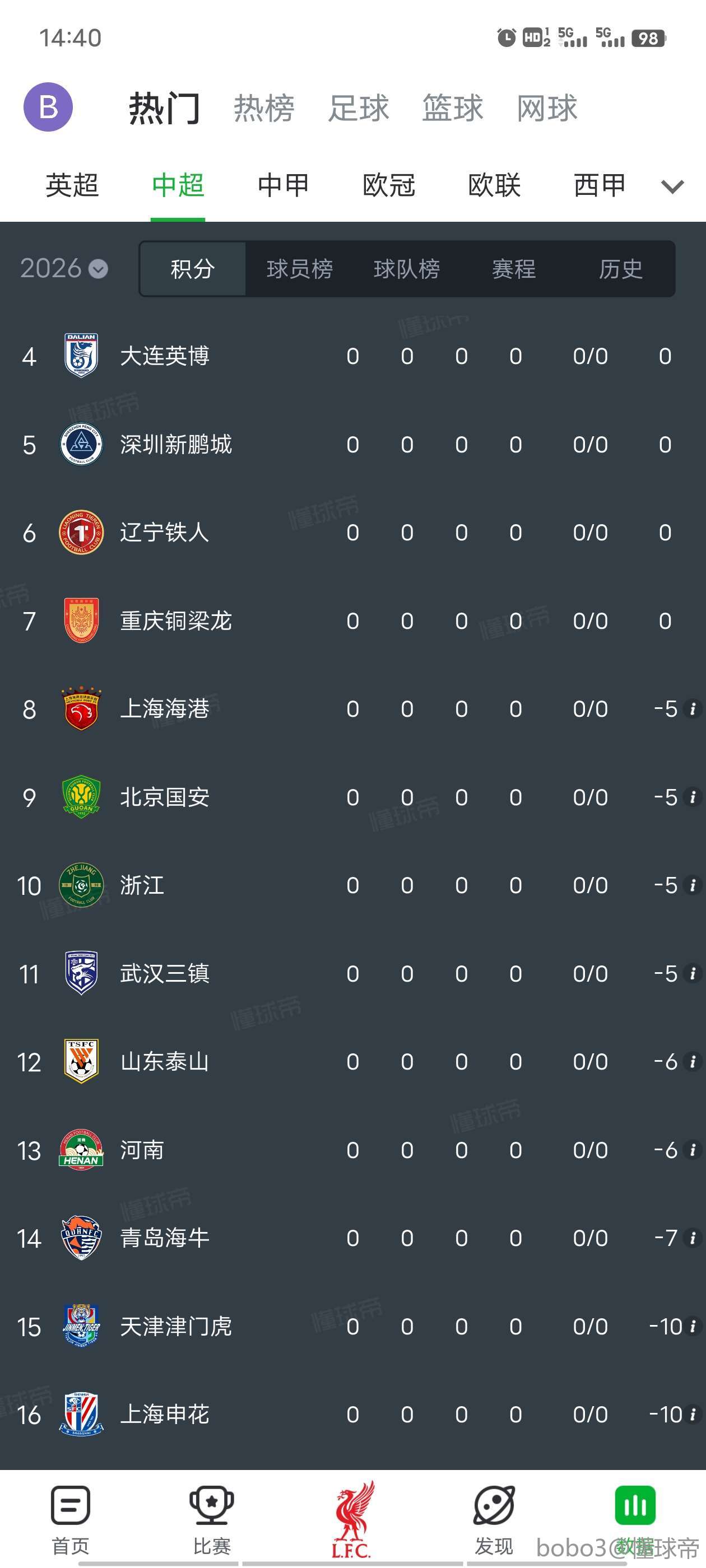This screenshot has height=1568, width=706.
Task: Open the 上海申花 team row
Action: (165, 1414)
